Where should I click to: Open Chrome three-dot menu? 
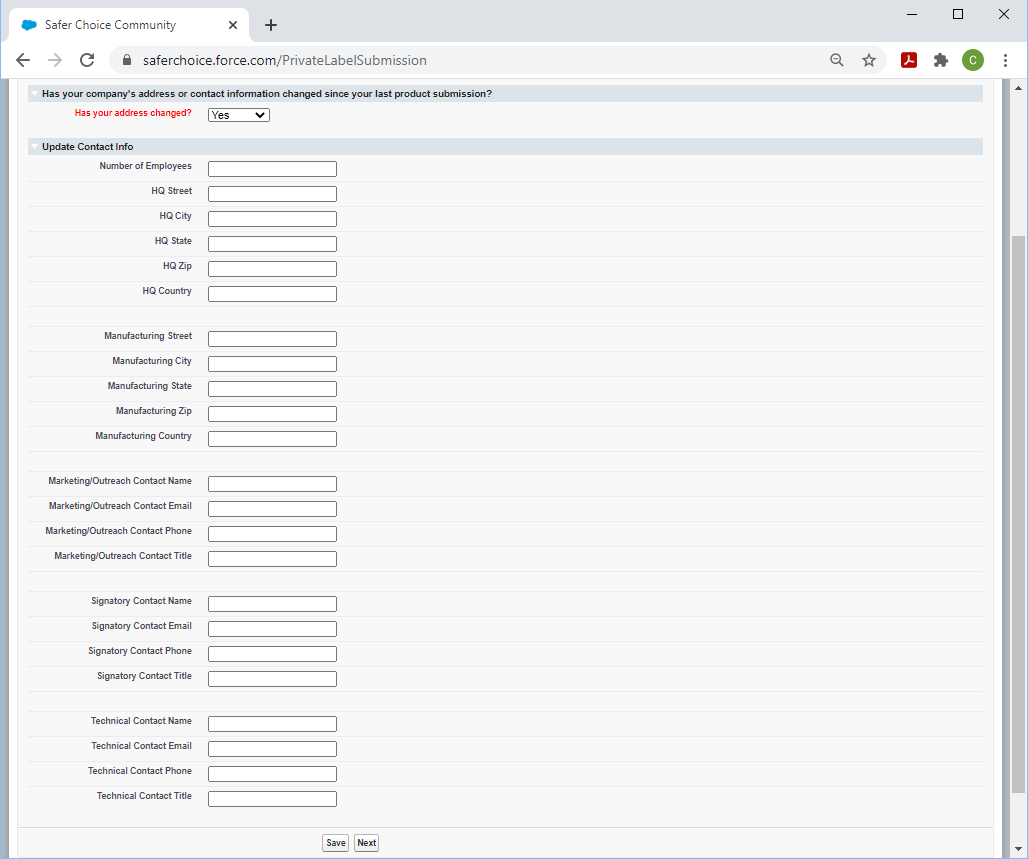[x=1005, y=60]
